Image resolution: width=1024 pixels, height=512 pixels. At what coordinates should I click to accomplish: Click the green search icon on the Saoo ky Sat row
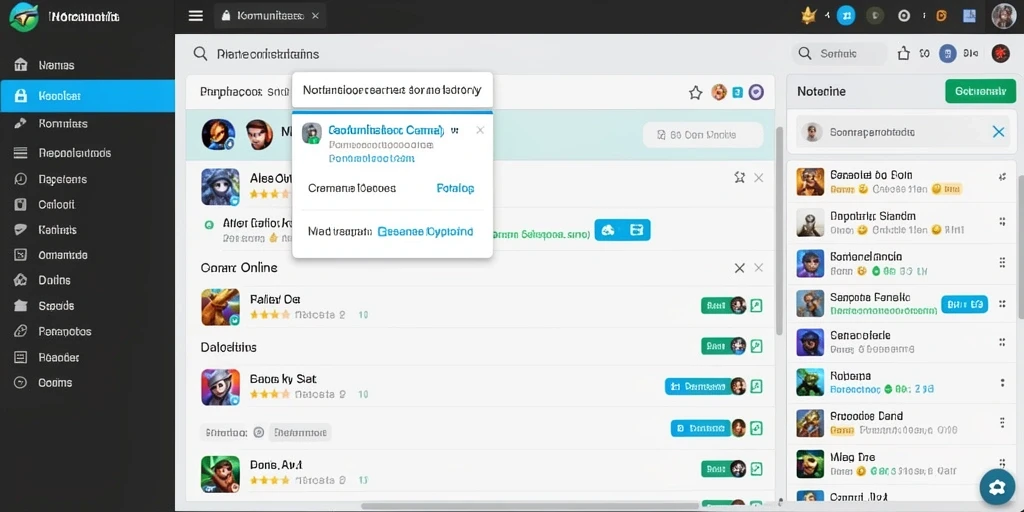[x=756, y=387]
